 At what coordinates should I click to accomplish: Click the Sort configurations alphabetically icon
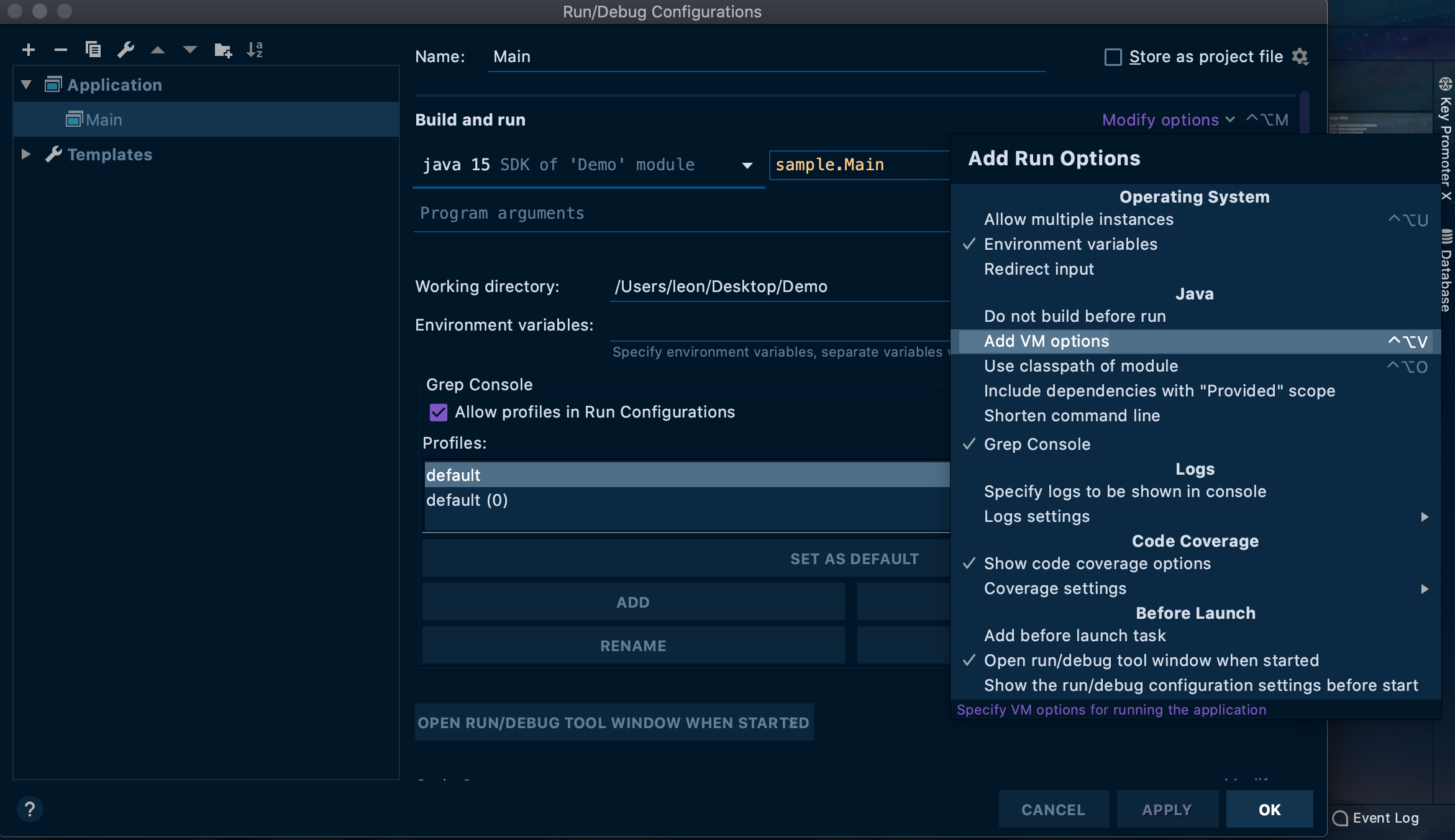point(255,50)
